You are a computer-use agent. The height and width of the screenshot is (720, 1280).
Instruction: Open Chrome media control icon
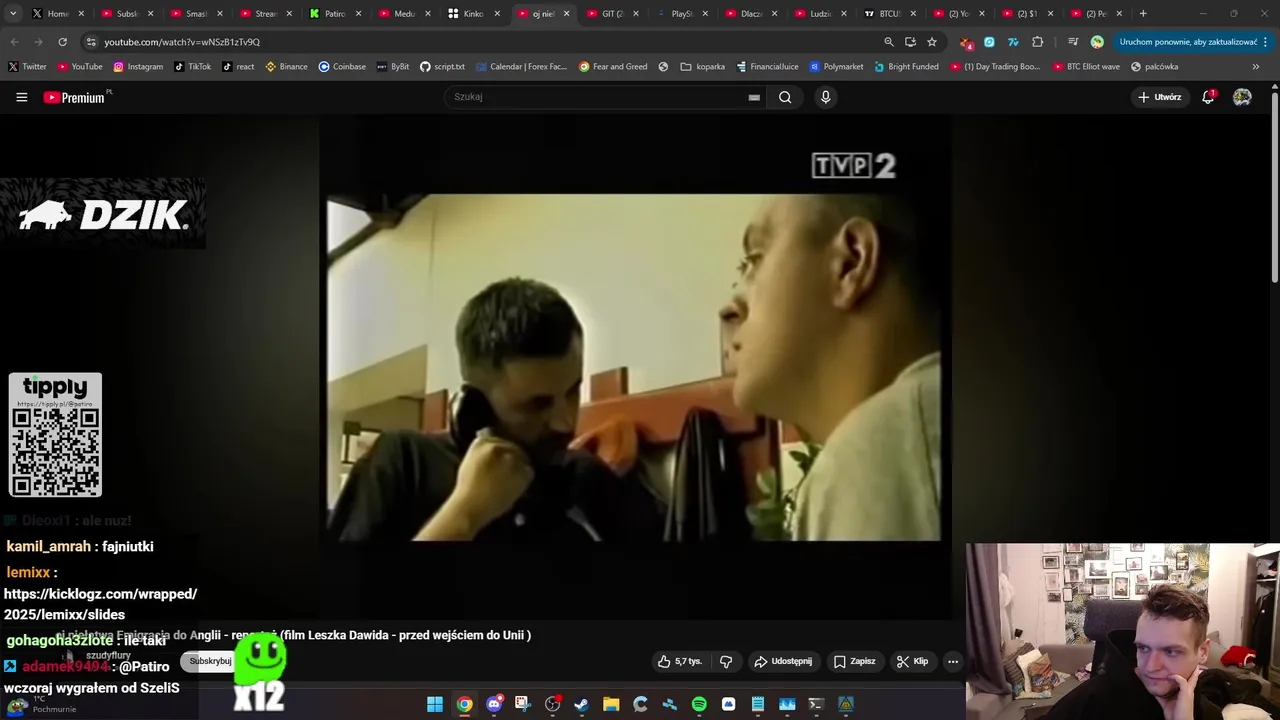(x=1072, y=42)
